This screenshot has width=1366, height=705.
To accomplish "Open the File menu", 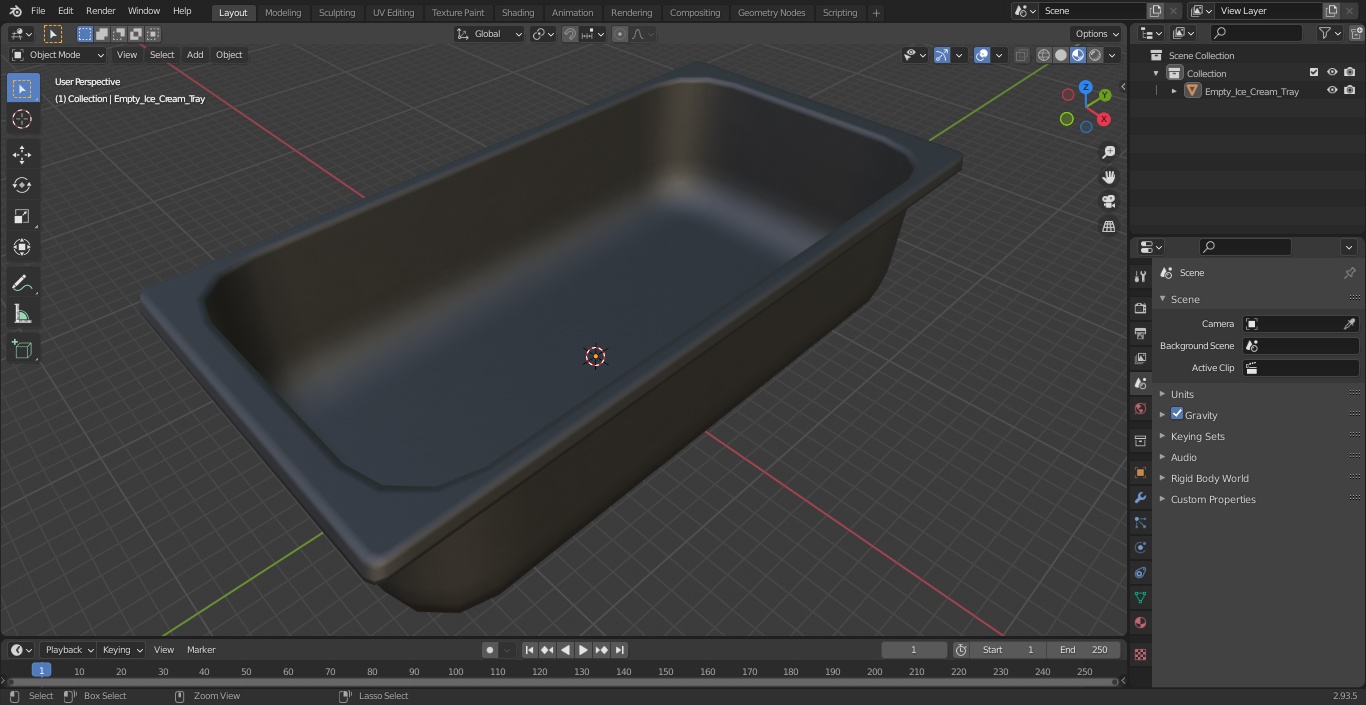I will (38, 11).
